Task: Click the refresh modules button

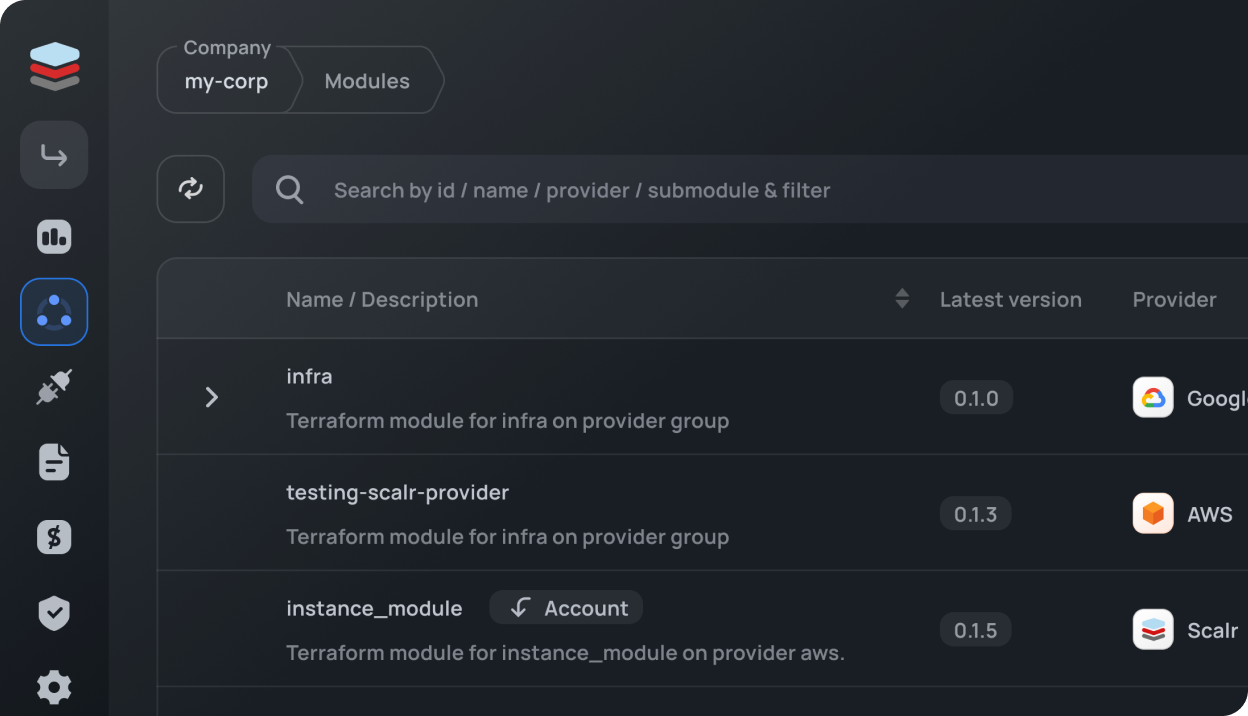Action: (190, 189)
